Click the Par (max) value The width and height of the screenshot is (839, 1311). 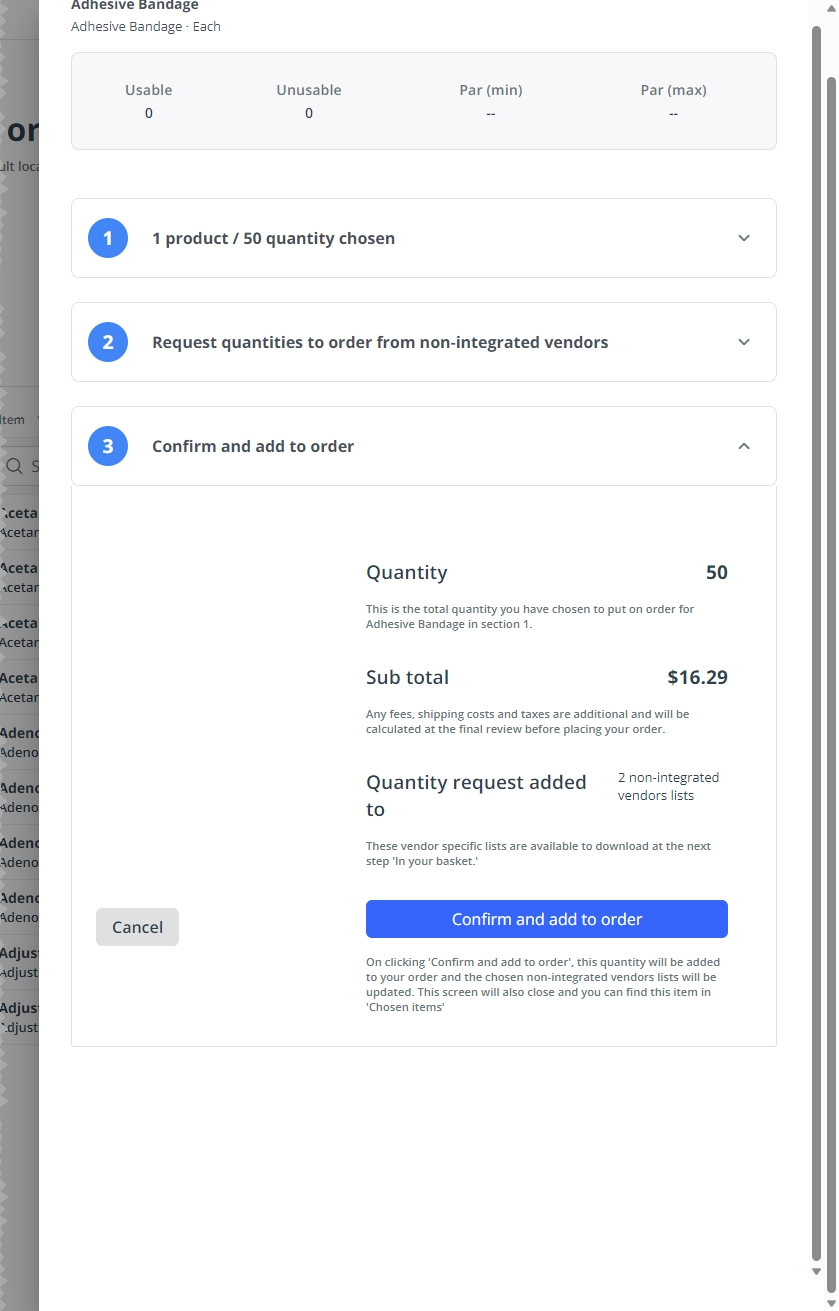(x=673, y=113)
